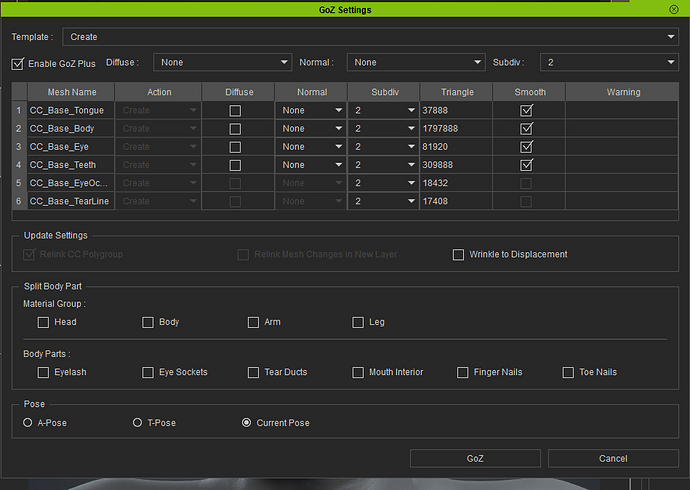Uncheck Smooth for CC_Base_Tongue

[526, 110]
